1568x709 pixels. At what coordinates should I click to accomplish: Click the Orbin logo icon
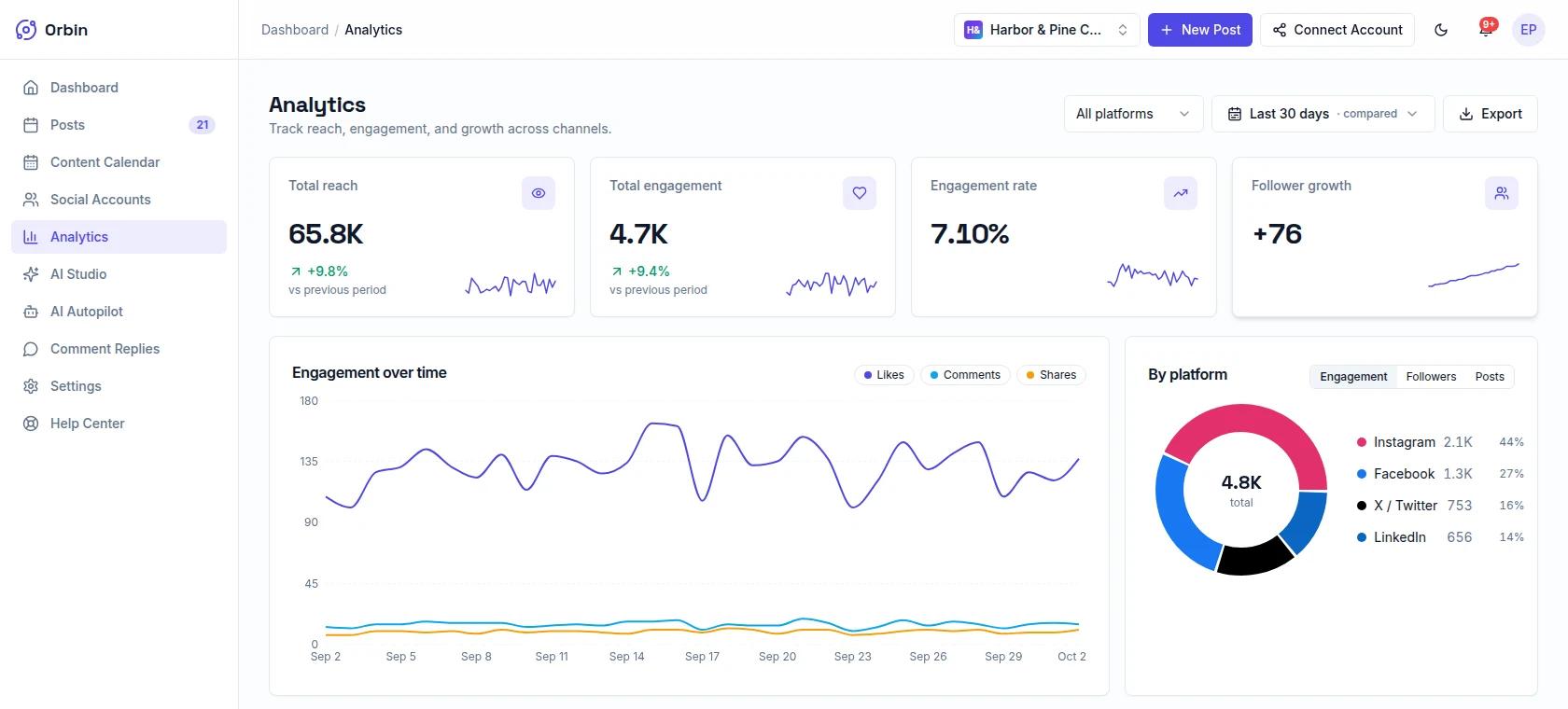coord(26,30)
